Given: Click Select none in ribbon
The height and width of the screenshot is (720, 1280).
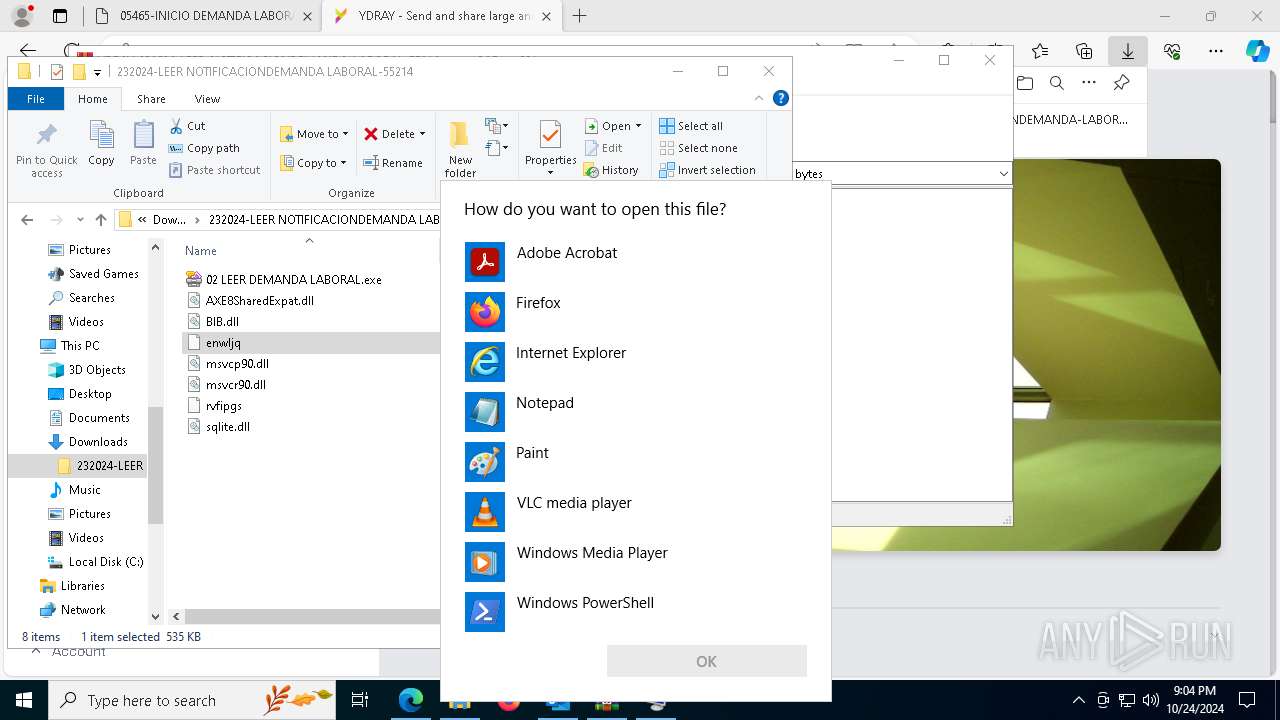Looking at the screenshot, I should click(x=698, y=148).
